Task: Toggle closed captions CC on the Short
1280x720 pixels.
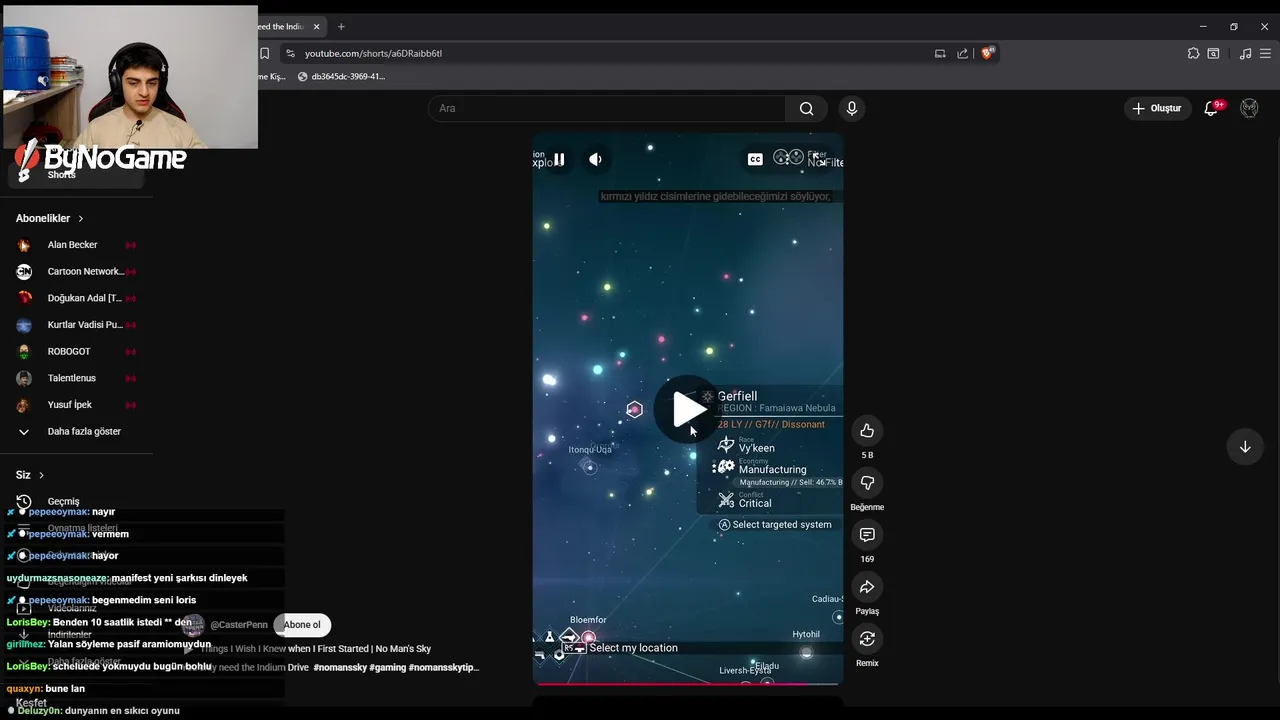Action: tap(755, 159)
